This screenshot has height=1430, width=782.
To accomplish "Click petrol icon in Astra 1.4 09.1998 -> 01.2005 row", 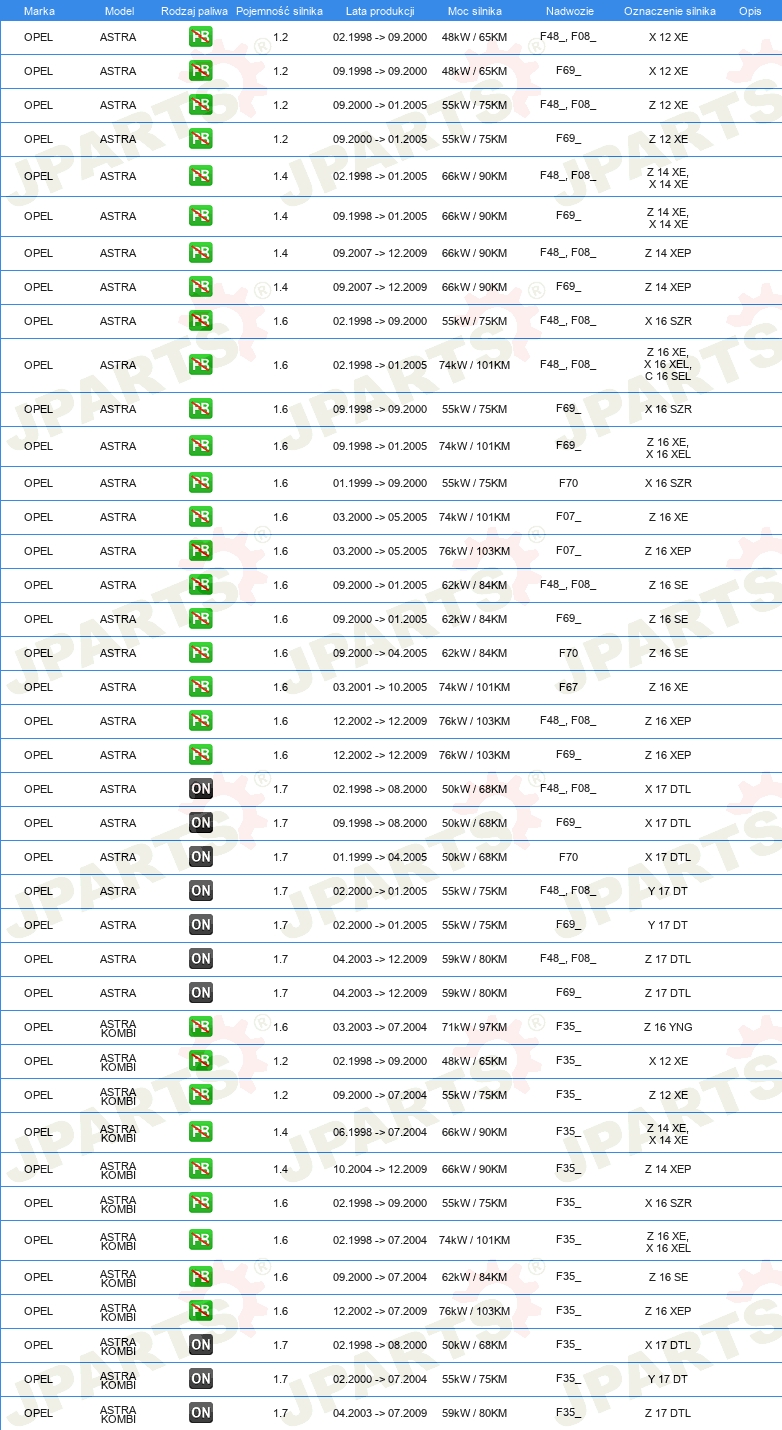I will tap(201, 216).
